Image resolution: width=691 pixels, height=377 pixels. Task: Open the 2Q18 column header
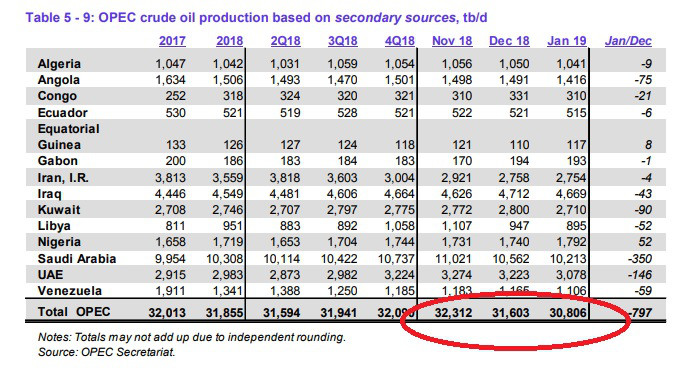click(x=286, y=41)
